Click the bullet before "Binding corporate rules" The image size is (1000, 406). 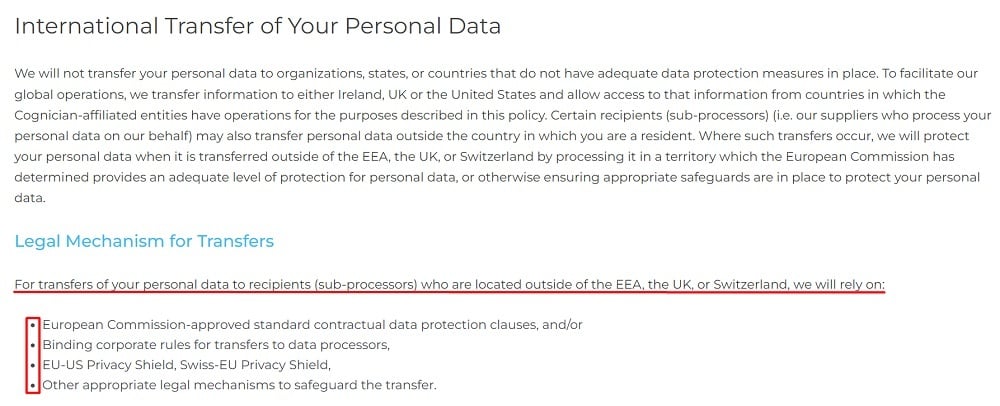pyautogui.click(x=33, y=345)
